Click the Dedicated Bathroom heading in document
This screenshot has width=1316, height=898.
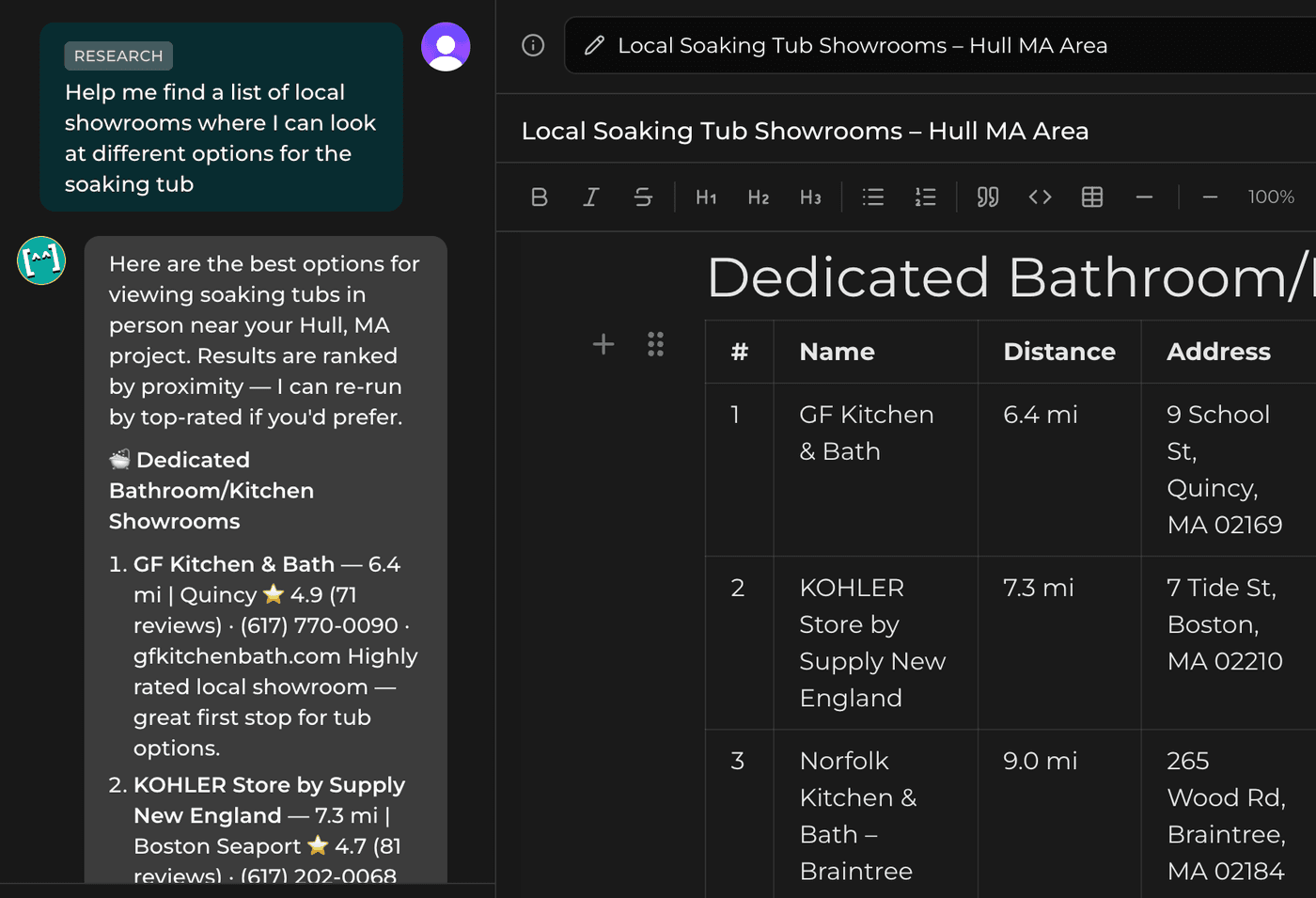1010,277
